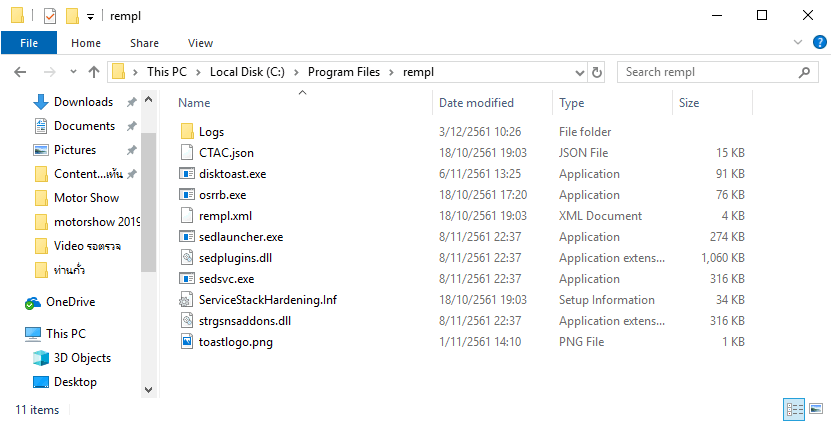Open the File menu tab
832x422 pixels.
click(29, 43)
